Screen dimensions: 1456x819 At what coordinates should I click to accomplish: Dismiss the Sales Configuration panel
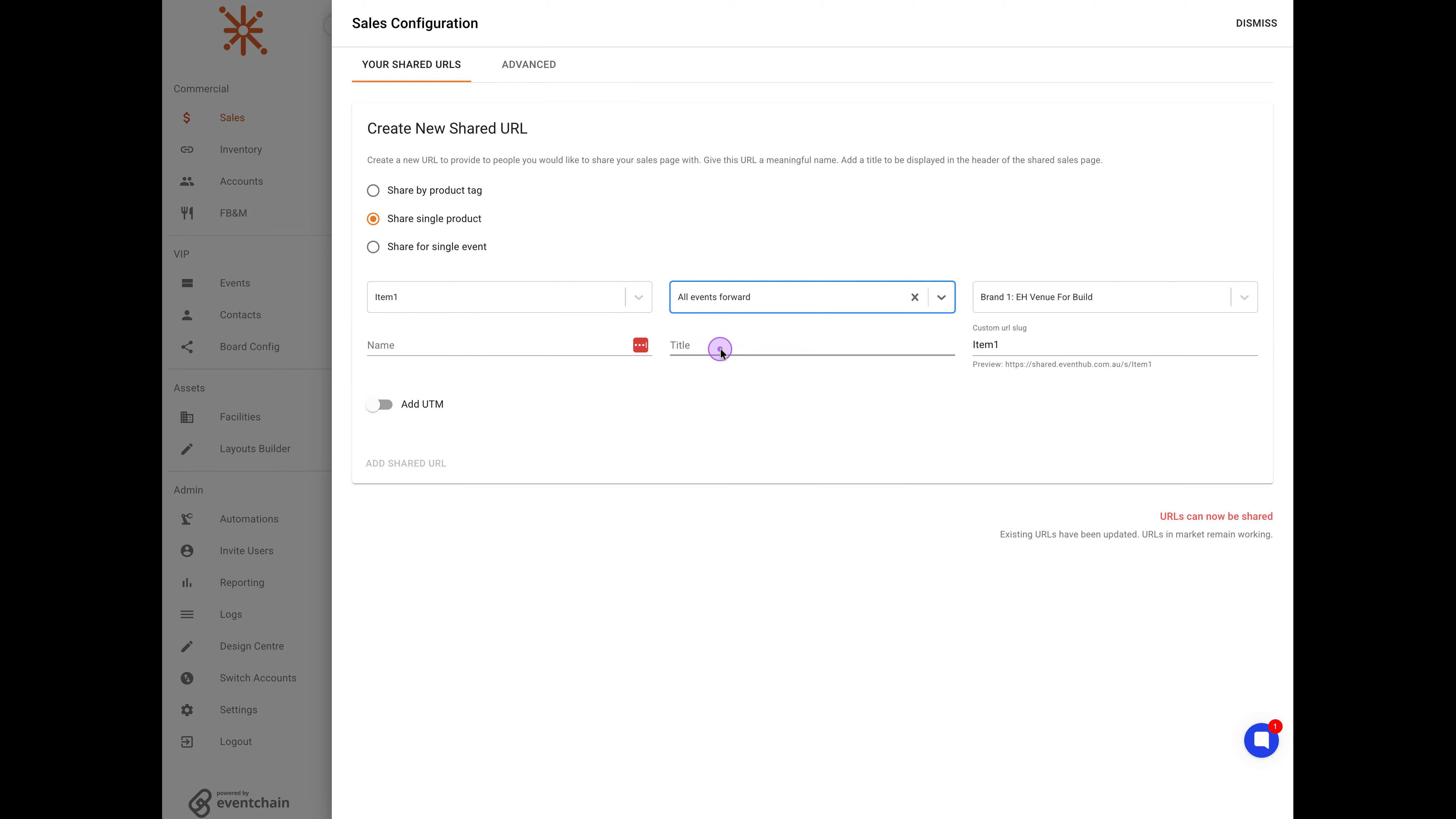1256,23
